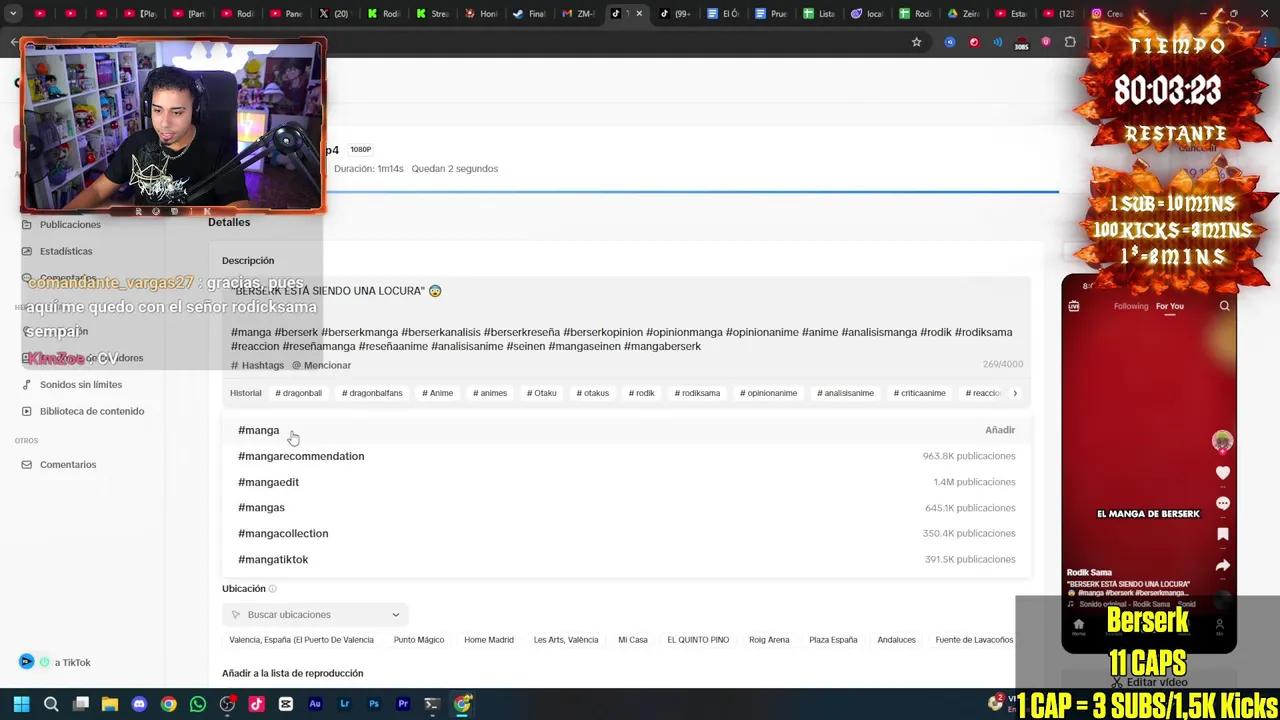
Task: Select #mangas suggestion
Action: click(x=626, y=508)
